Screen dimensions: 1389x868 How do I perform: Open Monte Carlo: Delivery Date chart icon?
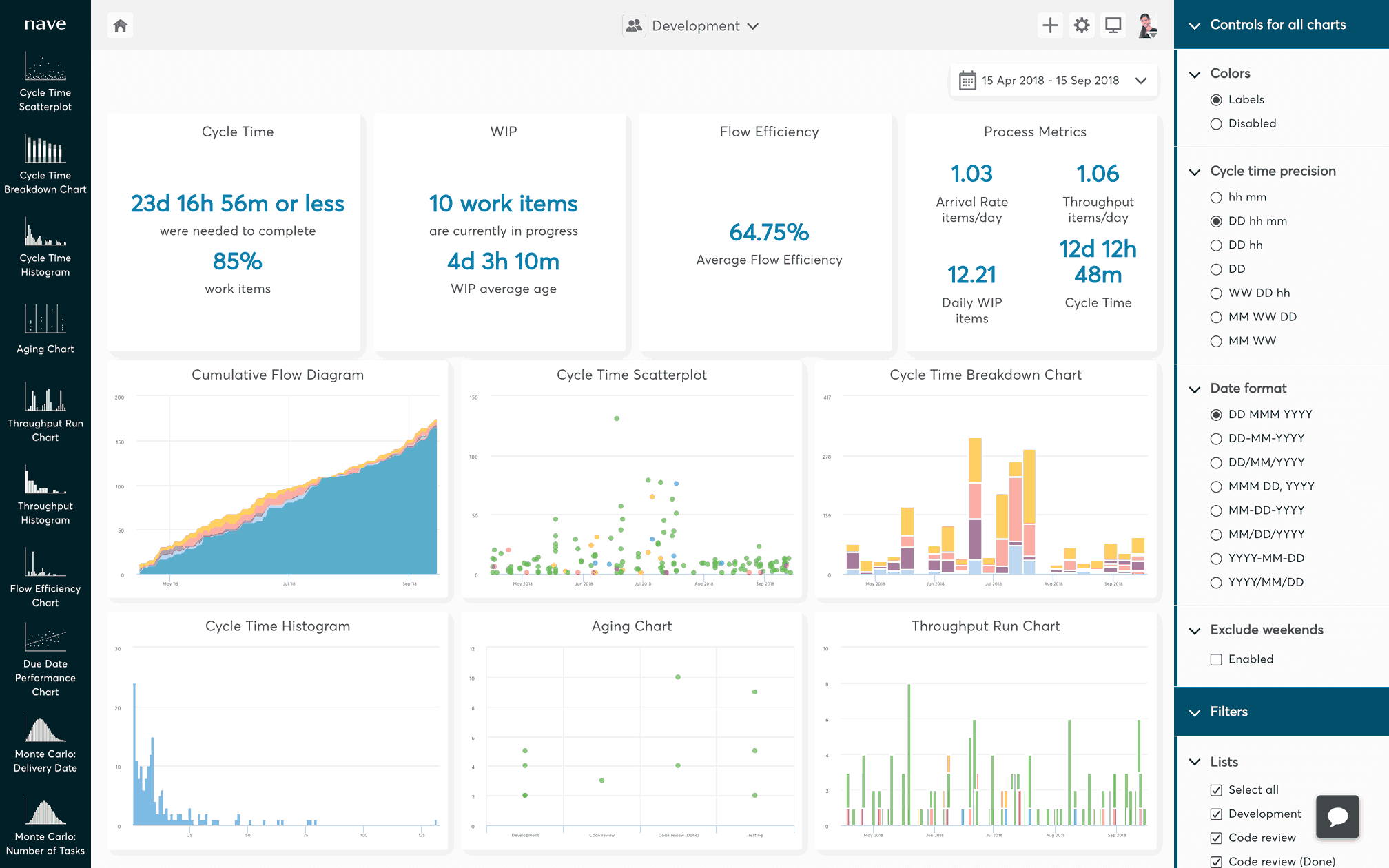[x=45, y=729]
